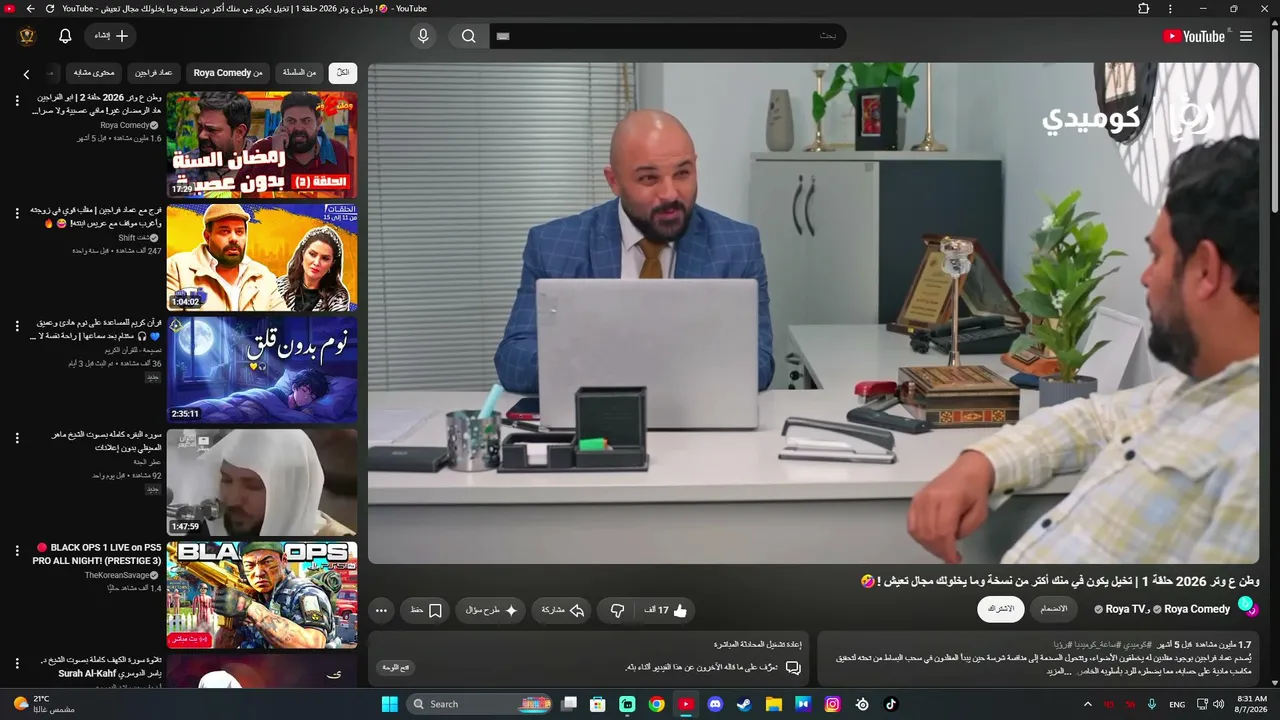This screenshot has height=720, width=1280.
Task: Open the weather widget showing 21°C
Action: click(45, 704)
